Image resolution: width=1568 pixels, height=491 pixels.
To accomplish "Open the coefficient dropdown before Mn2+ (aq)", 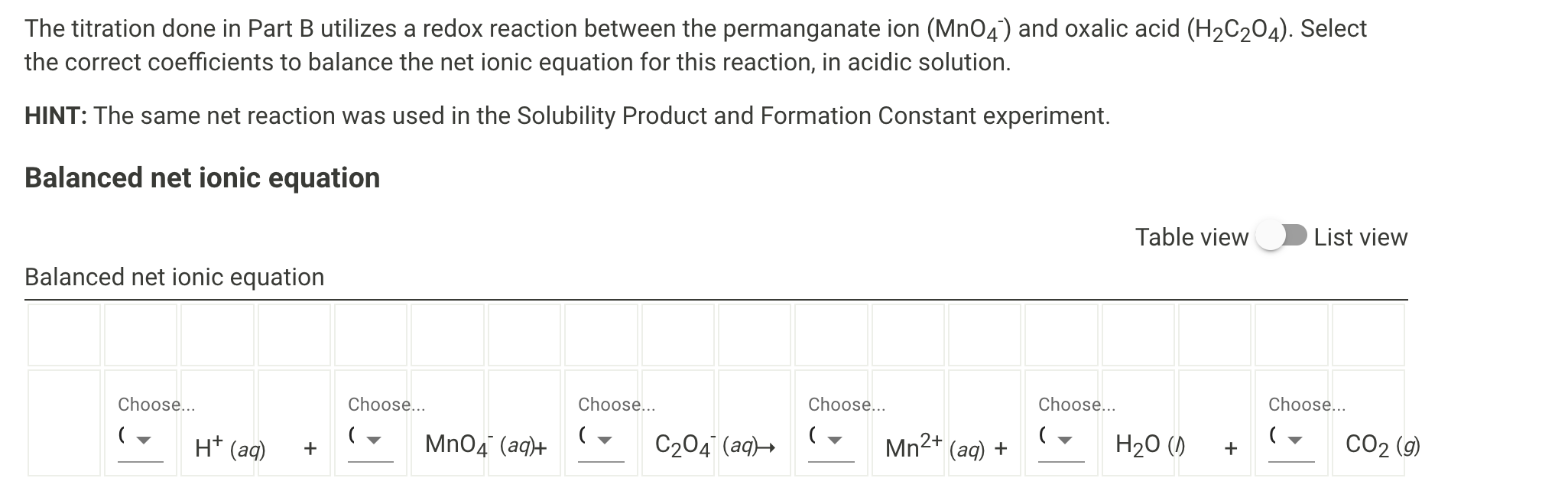I will pos(833,442).
